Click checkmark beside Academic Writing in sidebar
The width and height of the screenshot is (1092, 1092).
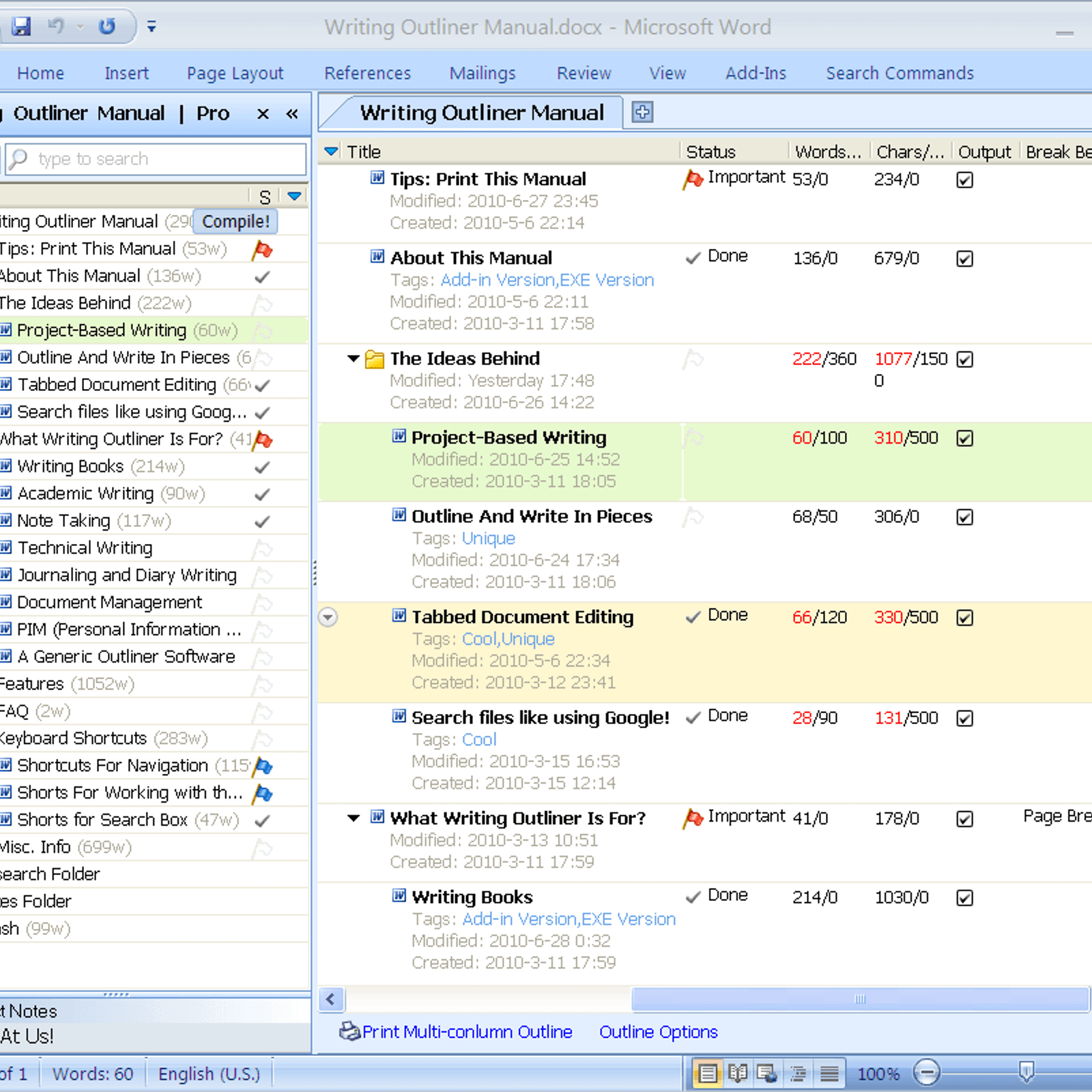click(262, 494)
